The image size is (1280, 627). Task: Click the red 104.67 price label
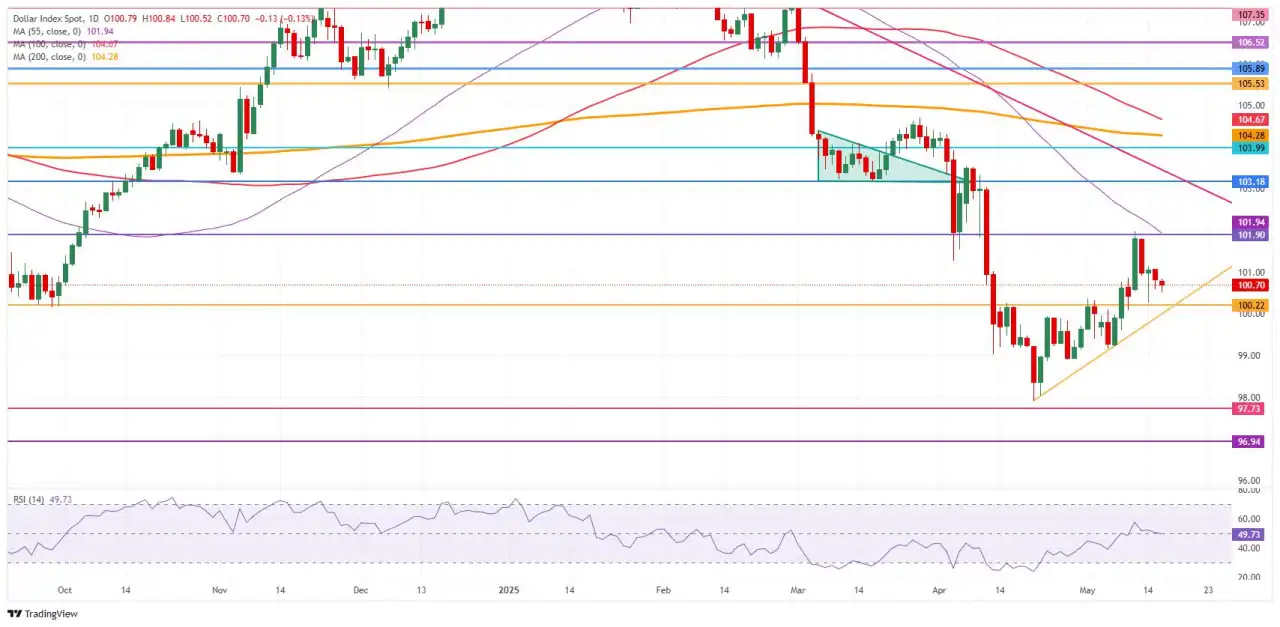pos(1252,119)
